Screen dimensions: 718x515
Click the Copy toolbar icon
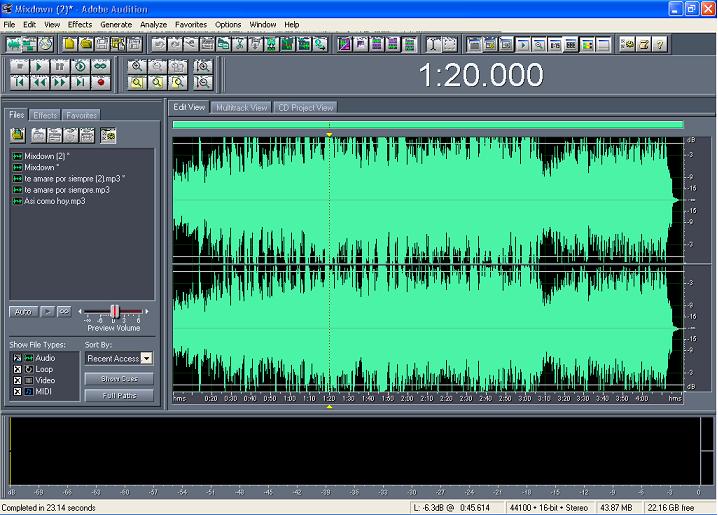pyautogui.click(x=223, y=44)
